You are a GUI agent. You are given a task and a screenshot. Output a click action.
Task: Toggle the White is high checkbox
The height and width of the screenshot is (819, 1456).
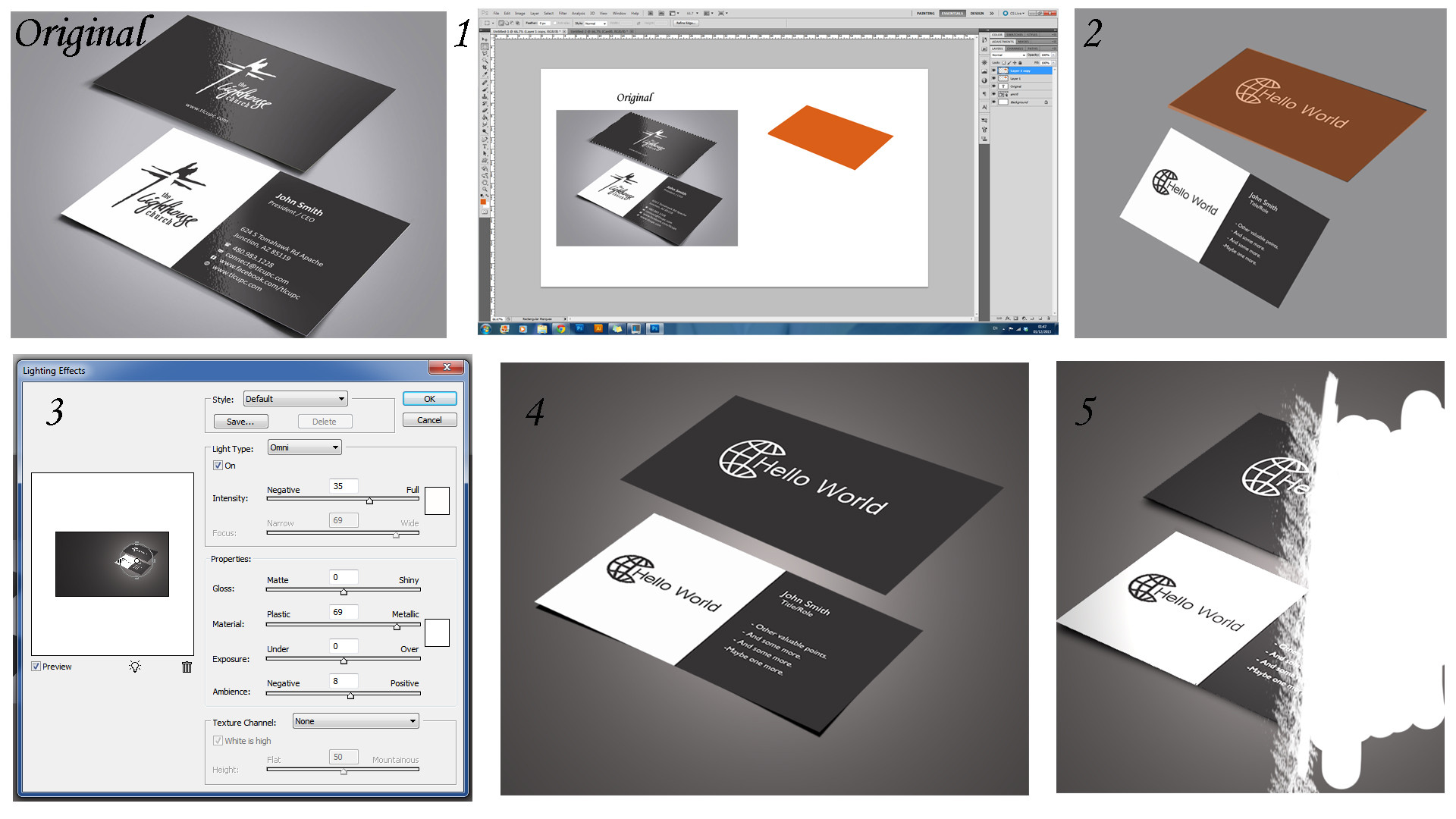(x=218, y=741)
